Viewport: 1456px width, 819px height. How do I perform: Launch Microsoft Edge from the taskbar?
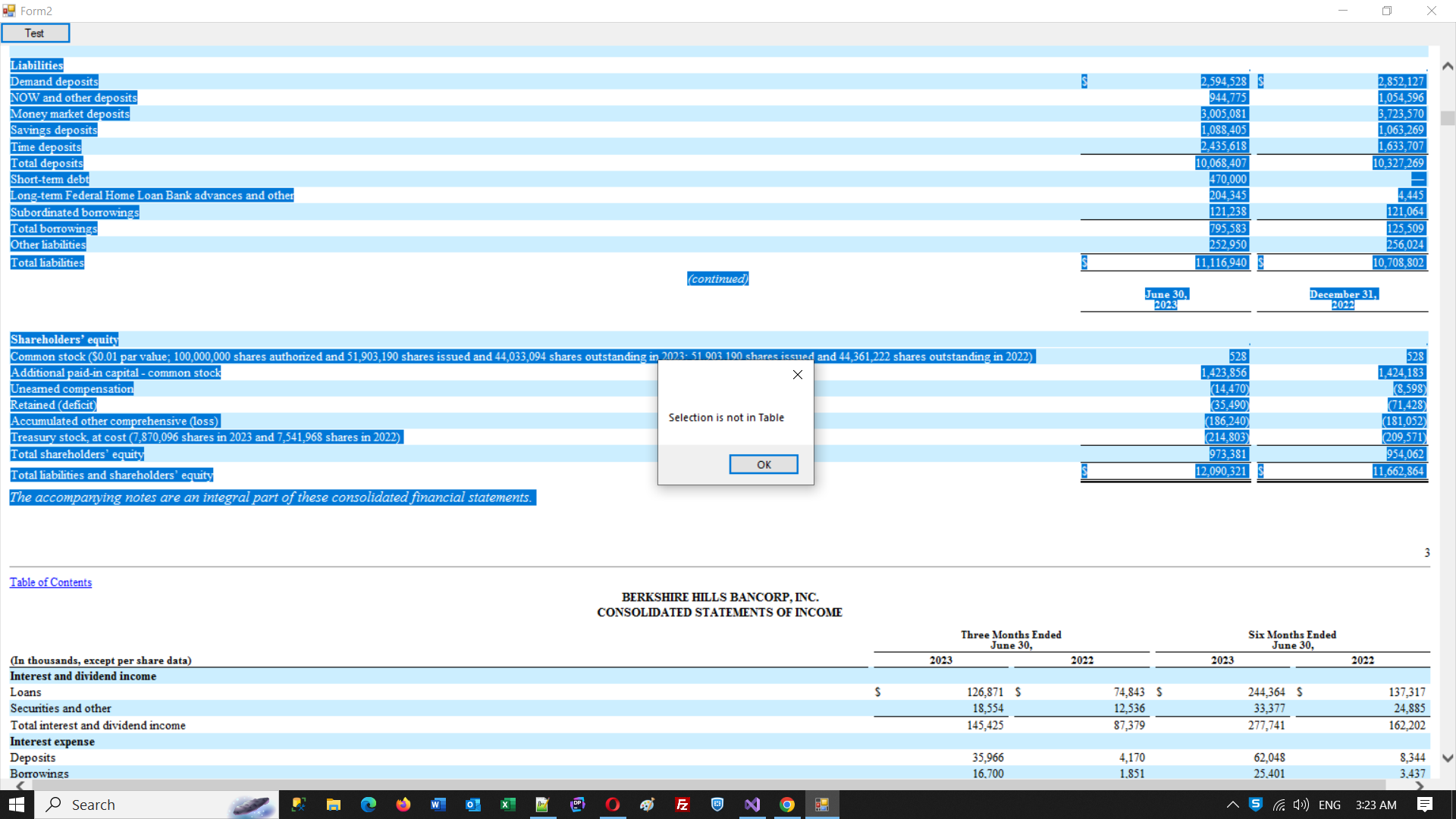(368, 805)
